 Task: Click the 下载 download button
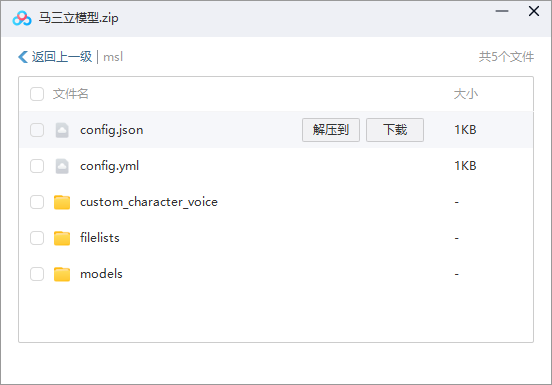pos(395,130)
